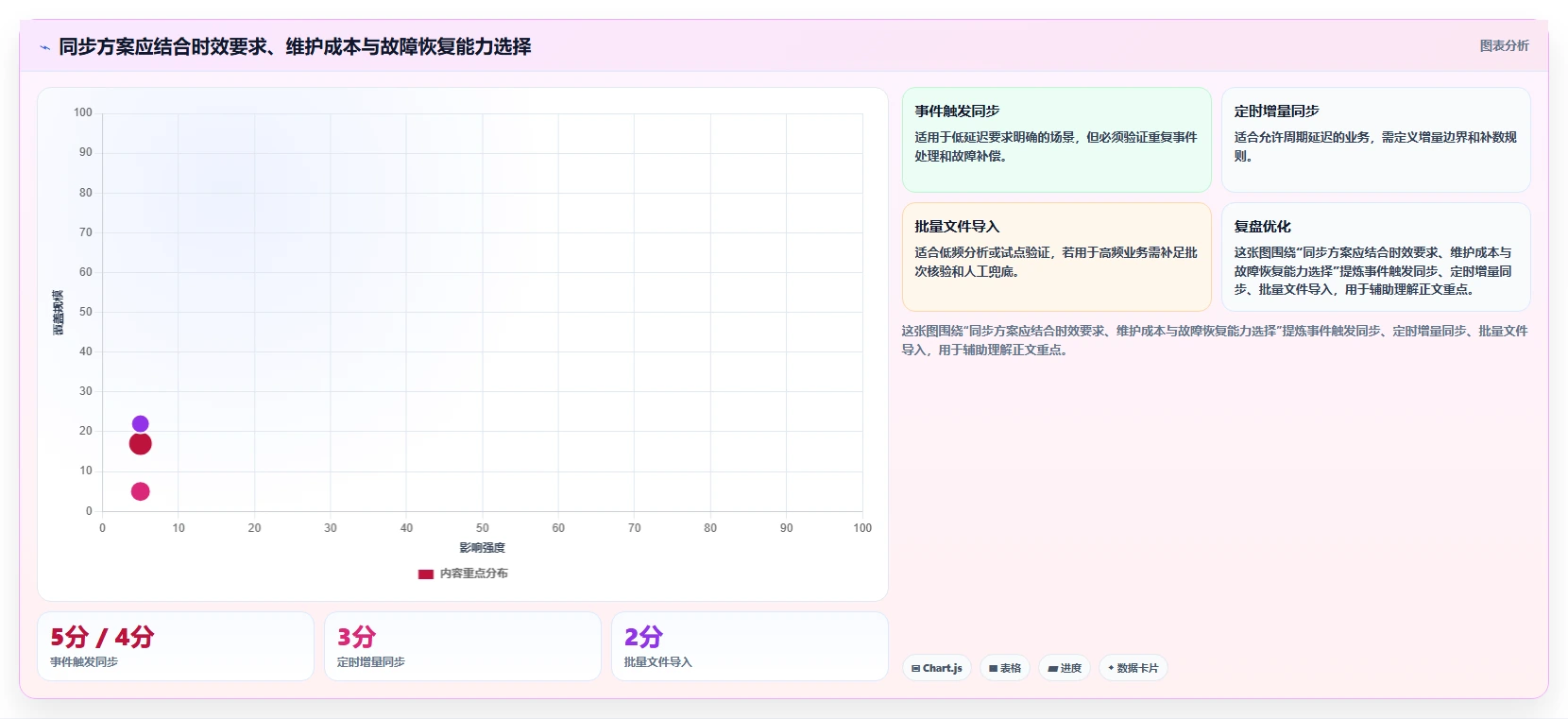Viewport: 1568px width, 719px height.
Task: Click the Chart.js tag
Action: coord(937,668)
